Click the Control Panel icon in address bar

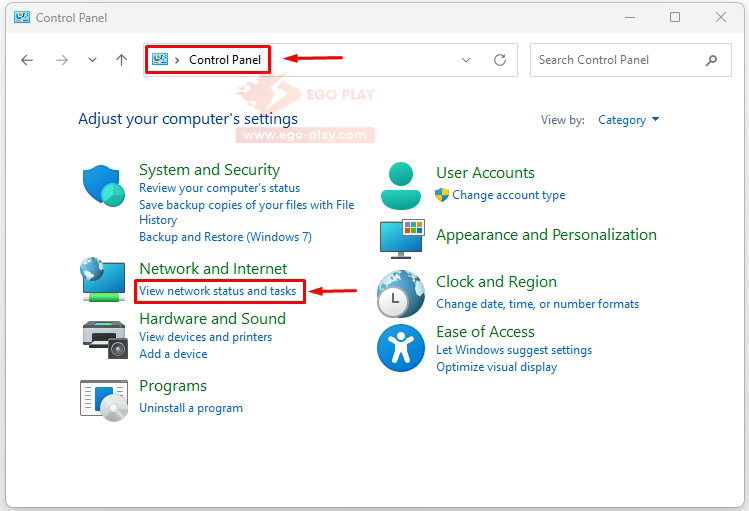click(160, 59)
